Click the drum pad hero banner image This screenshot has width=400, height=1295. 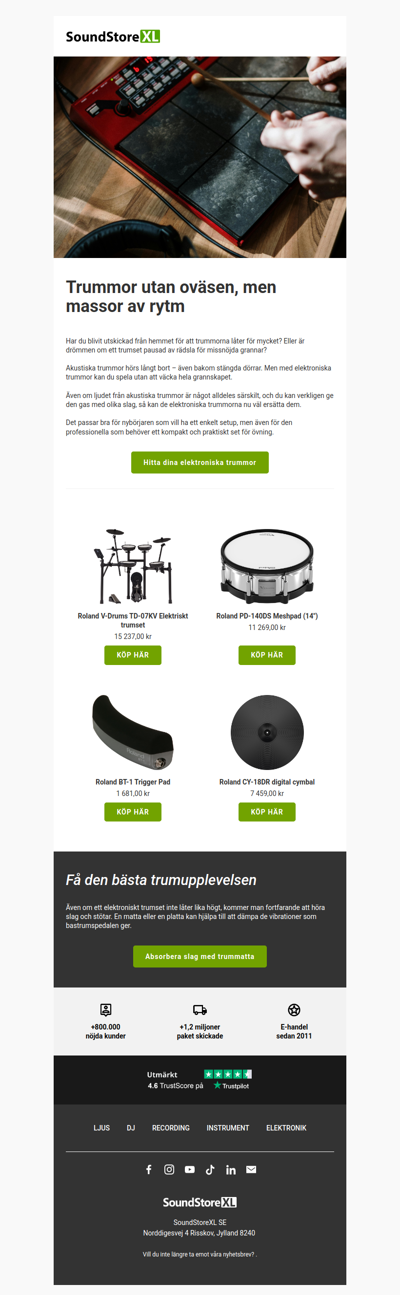[x=200, y=157]
